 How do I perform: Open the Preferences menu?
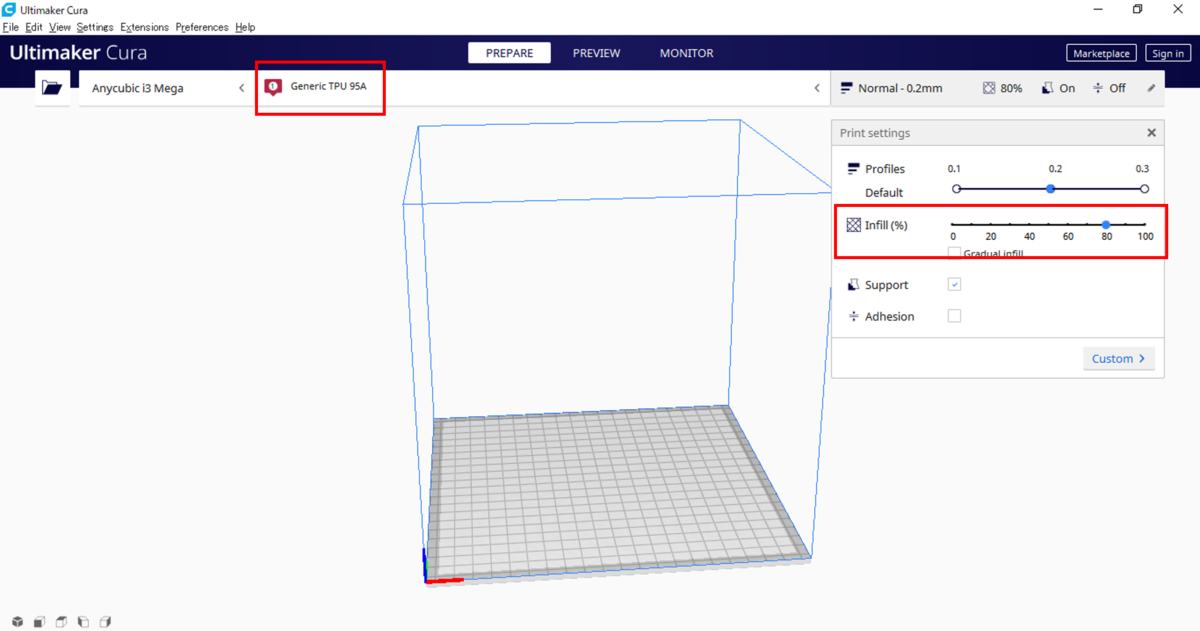click(x=203, y=27)
